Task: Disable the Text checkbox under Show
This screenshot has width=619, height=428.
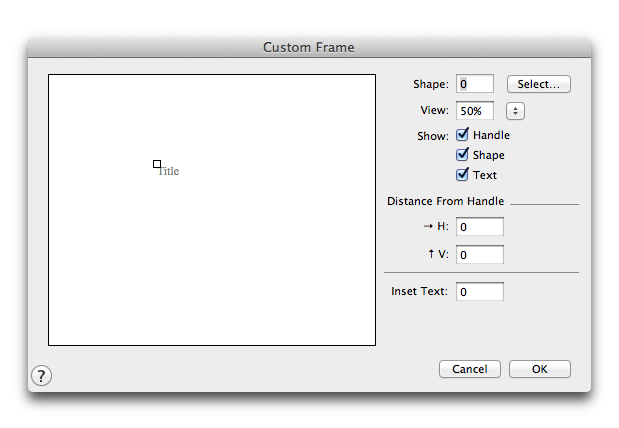Action: pos(462,174)
